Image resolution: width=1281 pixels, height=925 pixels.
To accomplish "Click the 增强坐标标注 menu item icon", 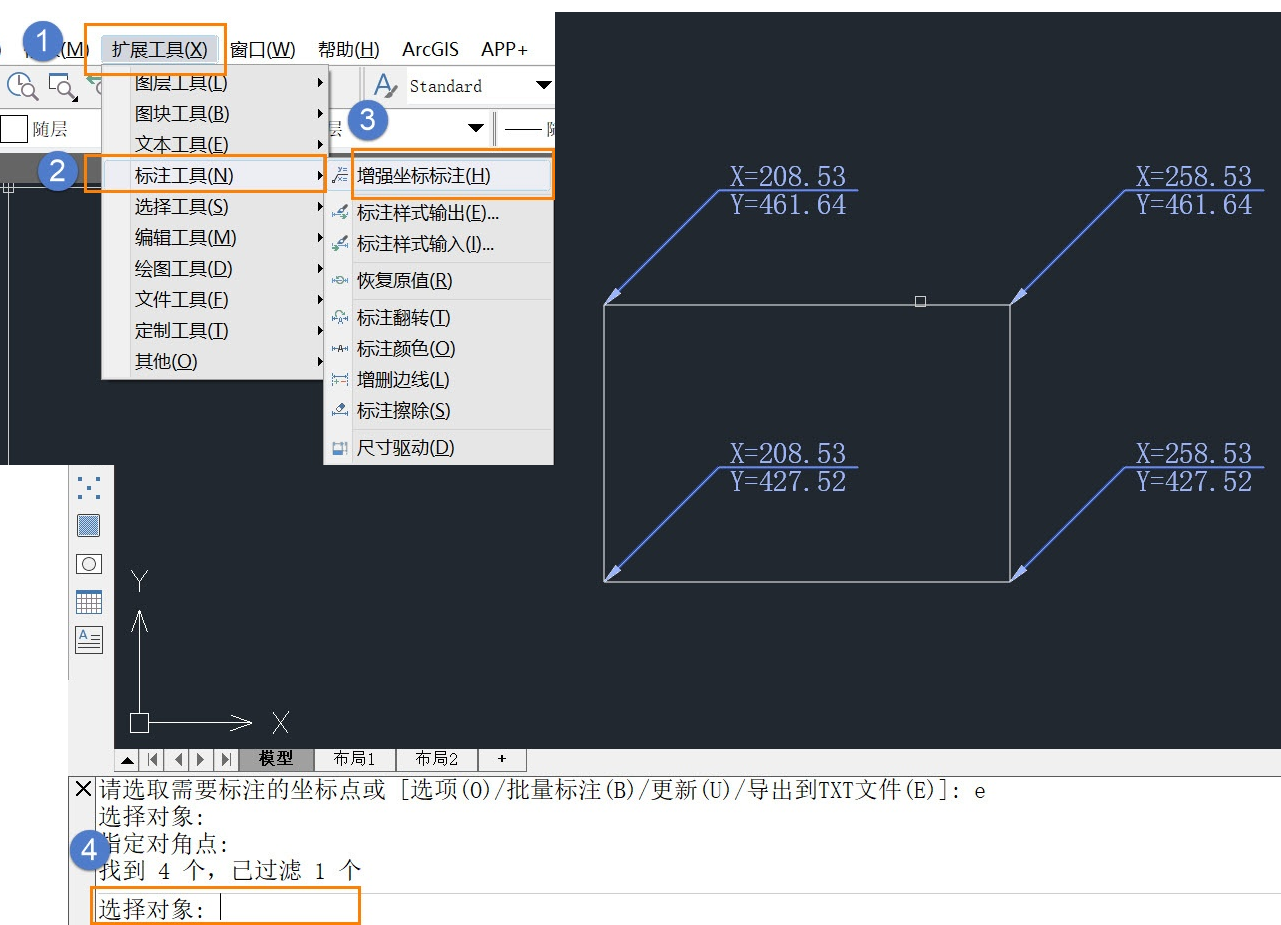I will 340,175.
